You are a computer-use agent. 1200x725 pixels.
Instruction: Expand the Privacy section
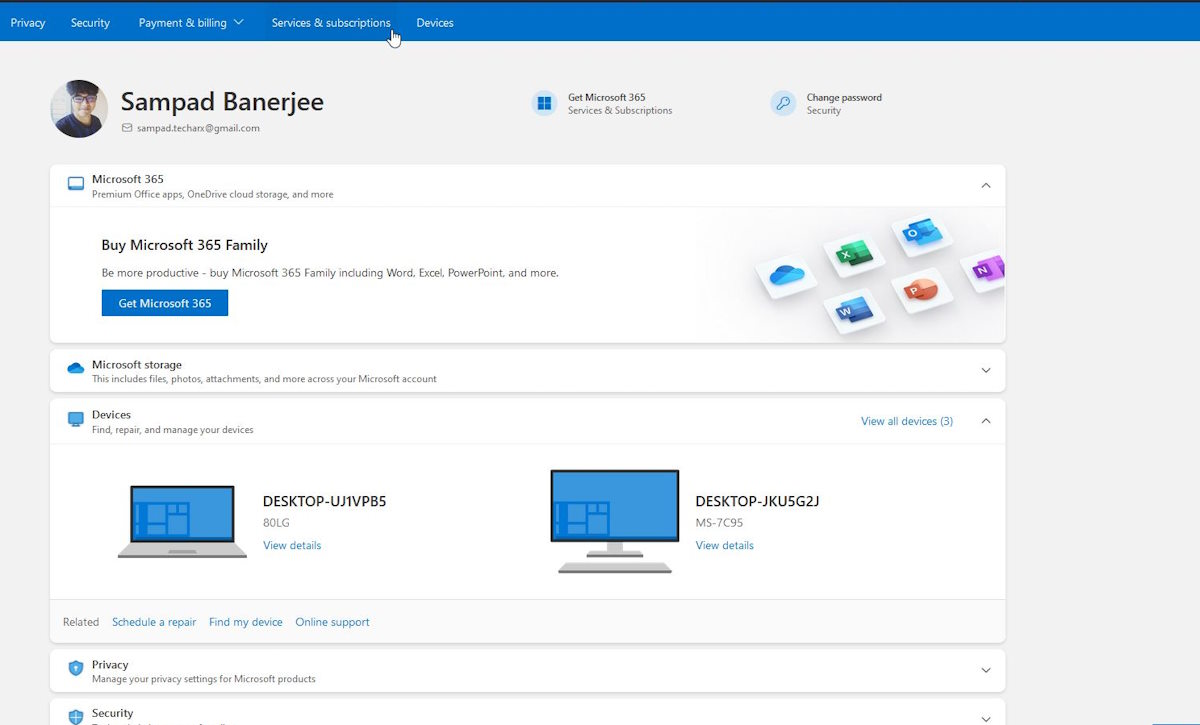(x=985, y=670)
